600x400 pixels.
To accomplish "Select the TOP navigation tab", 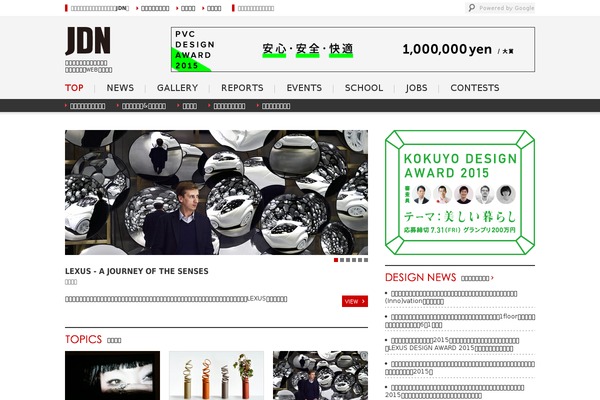I will (74, 88).
